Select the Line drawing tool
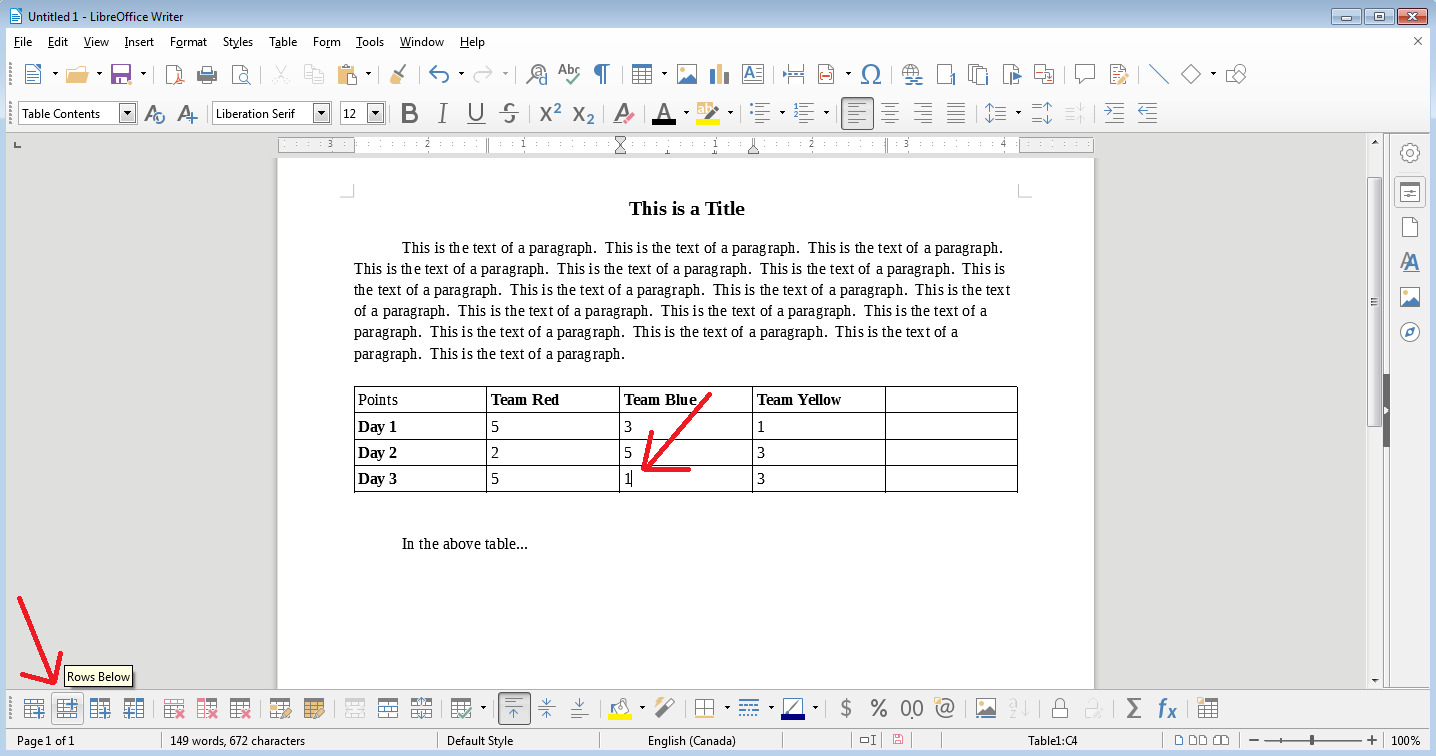Image resolution: width=1436 pixels, height=756 pixels. coord(1159,74)
